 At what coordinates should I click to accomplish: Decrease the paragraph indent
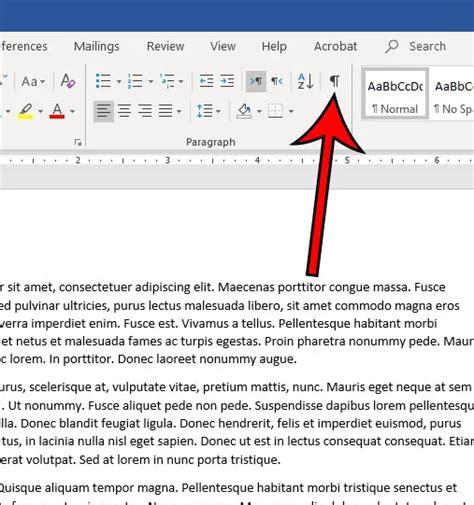206,81
